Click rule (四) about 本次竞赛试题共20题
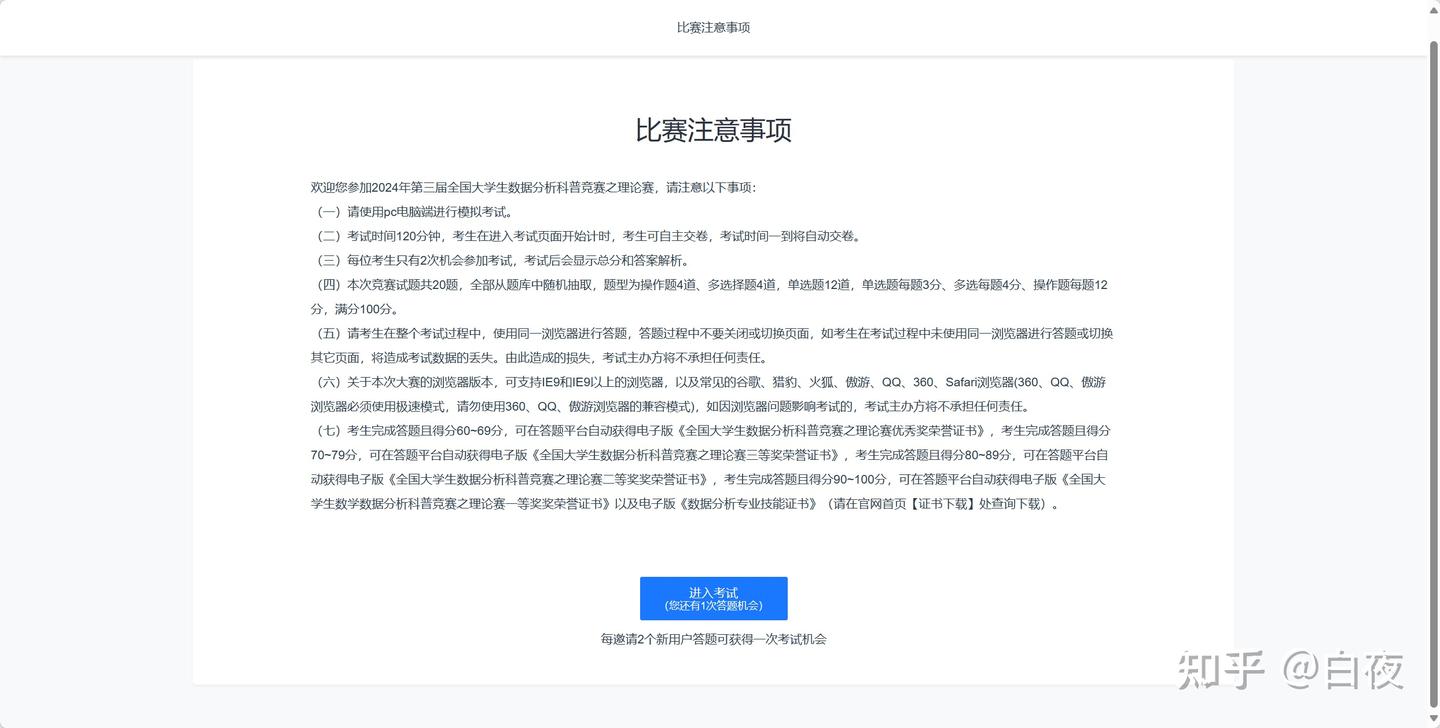 (x=709, y=297)
